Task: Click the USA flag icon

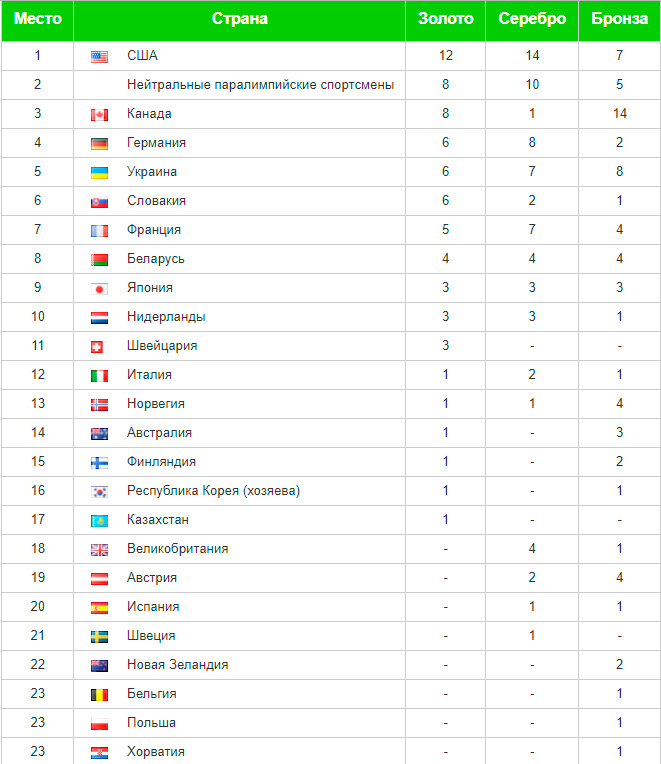Action: [x=99, y=56]
